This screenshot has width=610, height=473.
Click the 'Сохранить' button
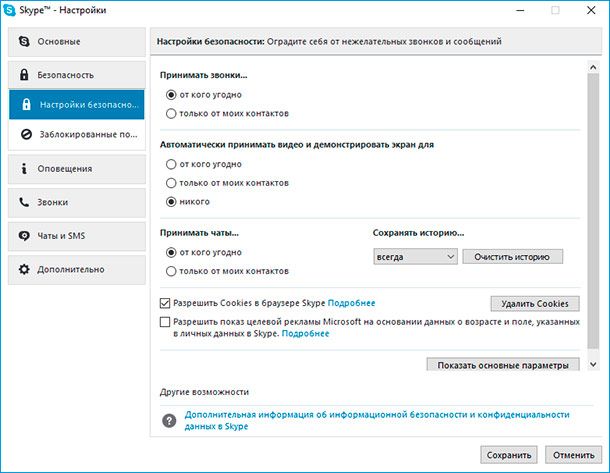pos(509,455)
